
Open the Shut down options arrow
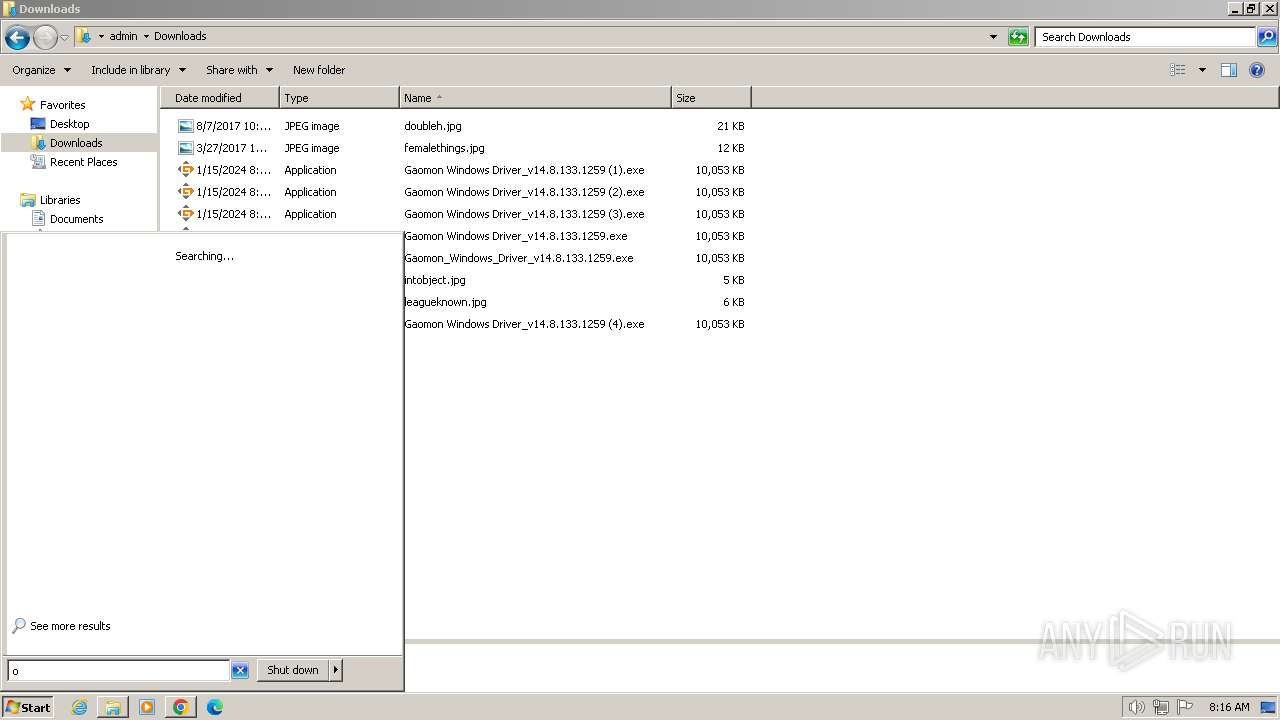pos(336,670)
